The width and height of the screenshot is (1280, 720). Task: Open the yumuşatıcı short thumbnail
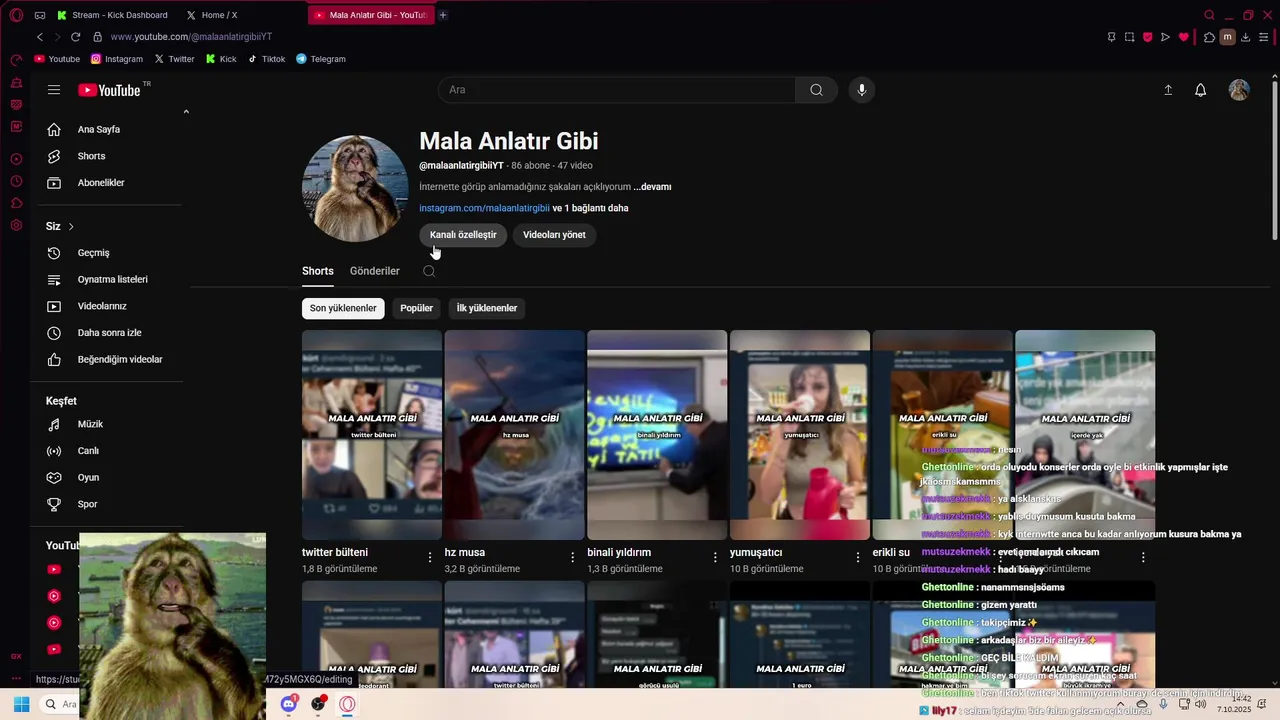pos(800,435)
